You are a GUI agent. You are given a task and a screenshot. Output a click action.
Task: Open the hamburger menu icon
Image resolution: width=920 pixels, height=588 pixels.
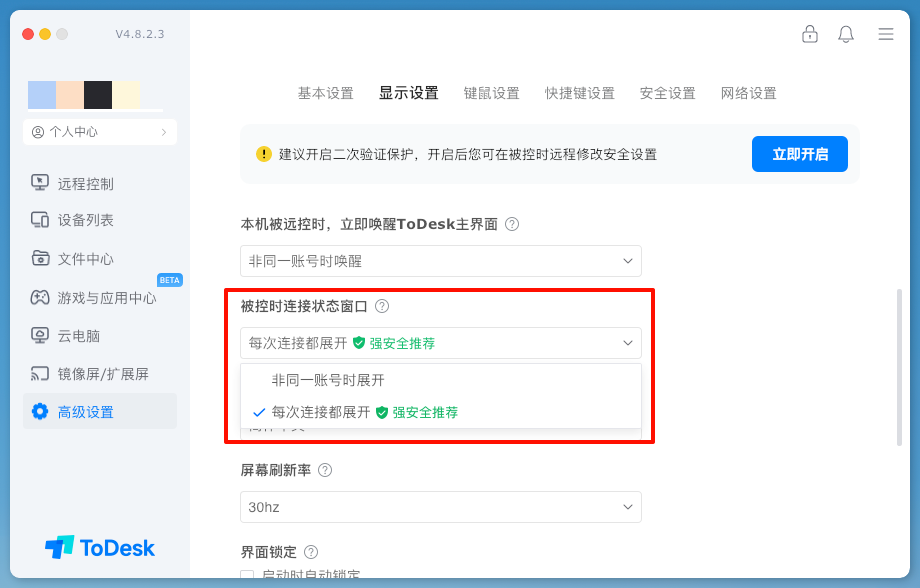click(886, 34)
